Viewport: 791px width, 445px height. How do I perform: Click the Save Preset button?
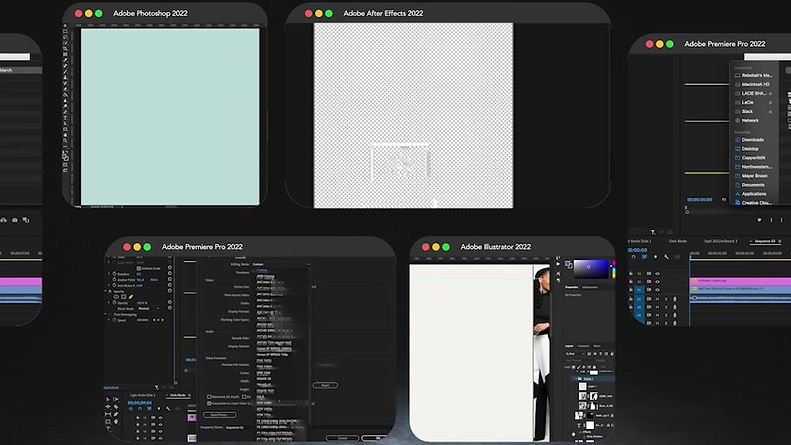tap(219, 415)
